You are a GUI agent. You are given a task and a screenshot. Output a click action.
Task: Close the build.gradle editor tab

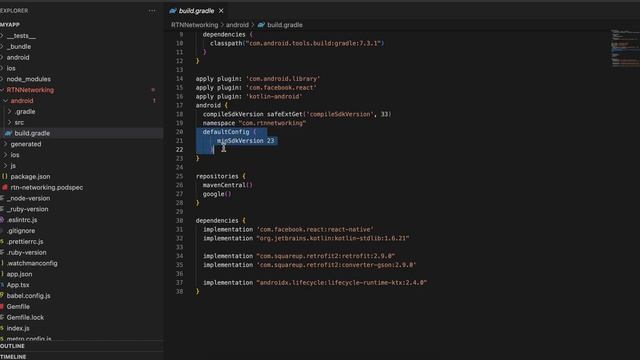tap(221, 11)
